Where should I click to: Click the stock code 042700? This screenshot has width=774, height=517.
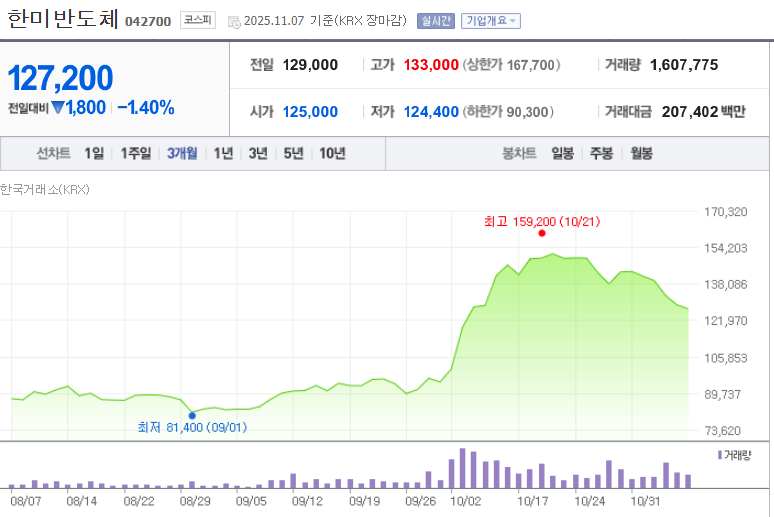(x=148, y=22)
